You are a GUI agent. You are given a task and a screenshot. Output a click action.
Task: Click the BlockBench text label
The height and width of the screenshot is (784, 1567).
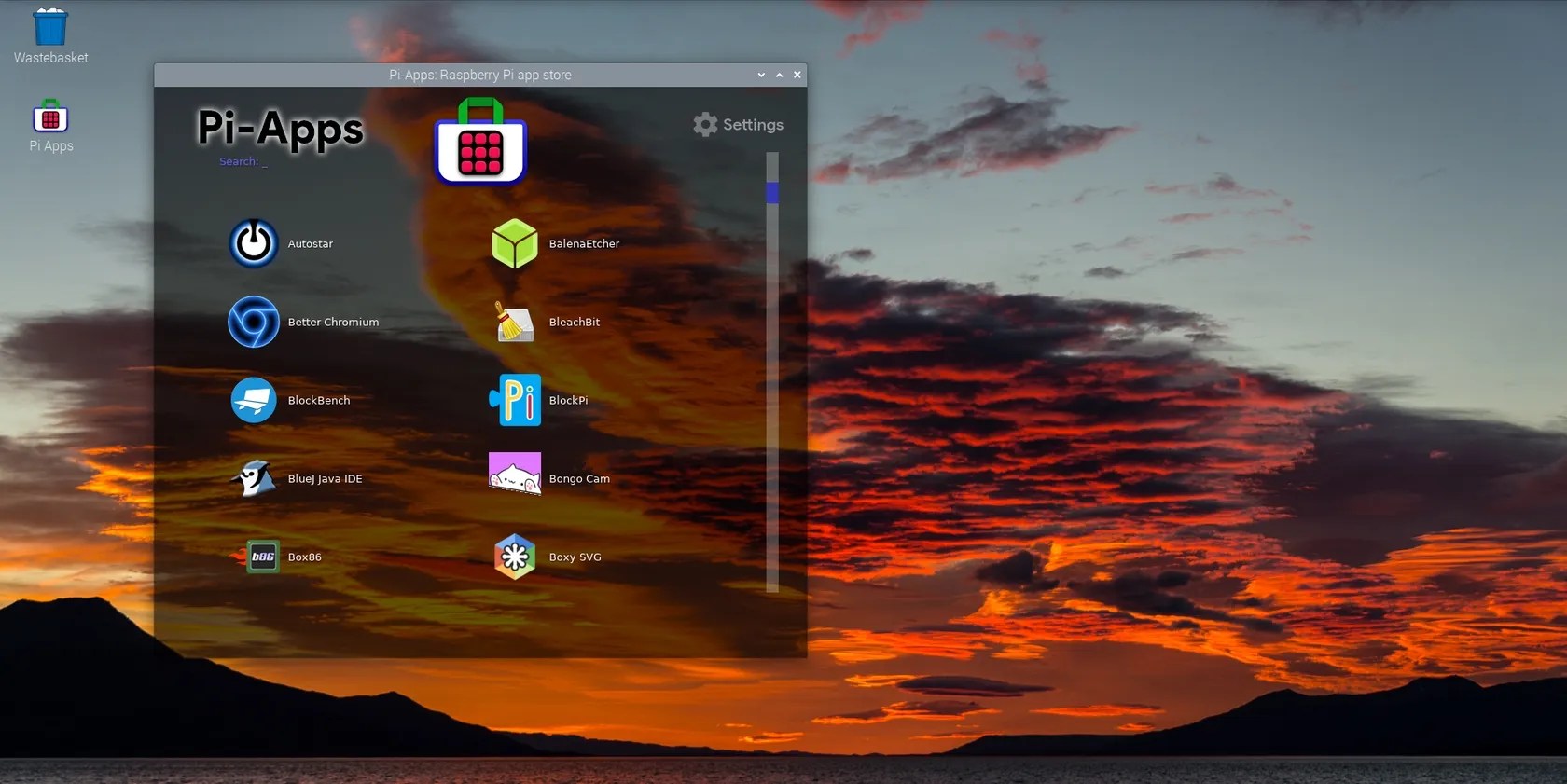point(319,400)
